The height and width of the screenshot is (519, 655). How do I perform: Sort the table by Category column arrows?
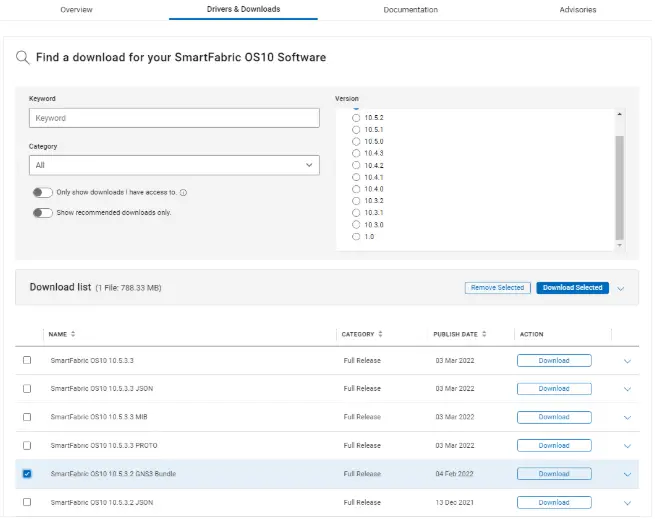tap(381, 334)
